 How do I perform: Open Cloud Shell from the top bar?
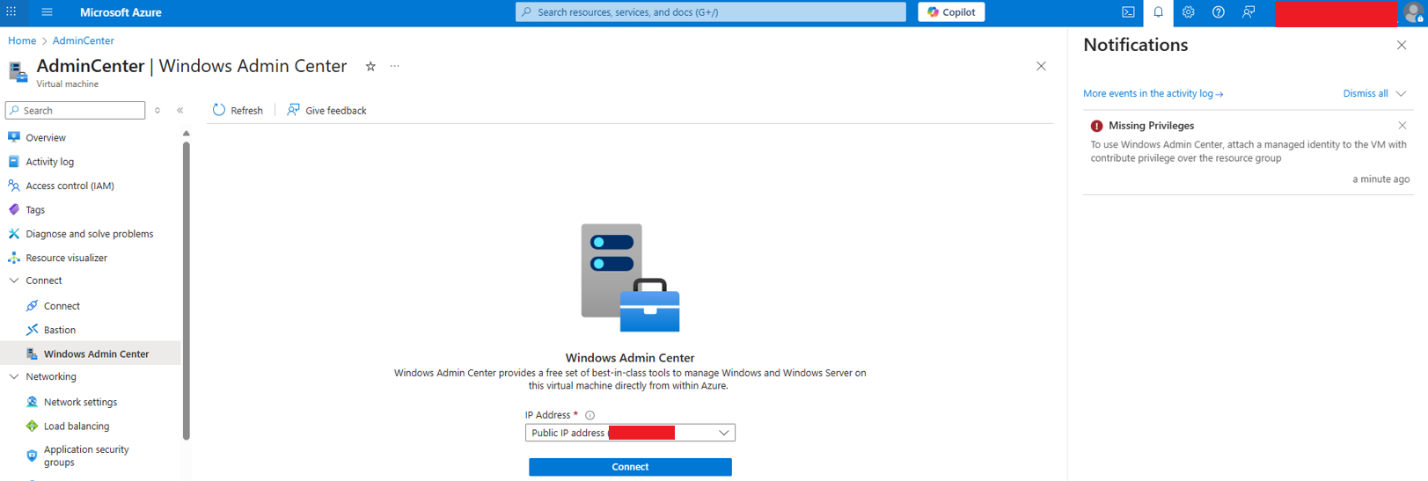tap(1128, 12)
